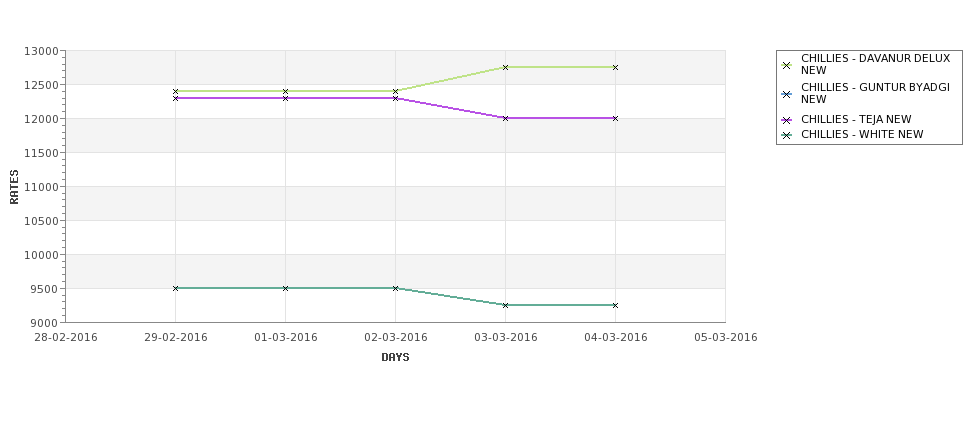Select the CHILLIES - GUNTUR BYADGI NEW legend label
Viewport: 975px width, 429px height.
pos(876,93)
